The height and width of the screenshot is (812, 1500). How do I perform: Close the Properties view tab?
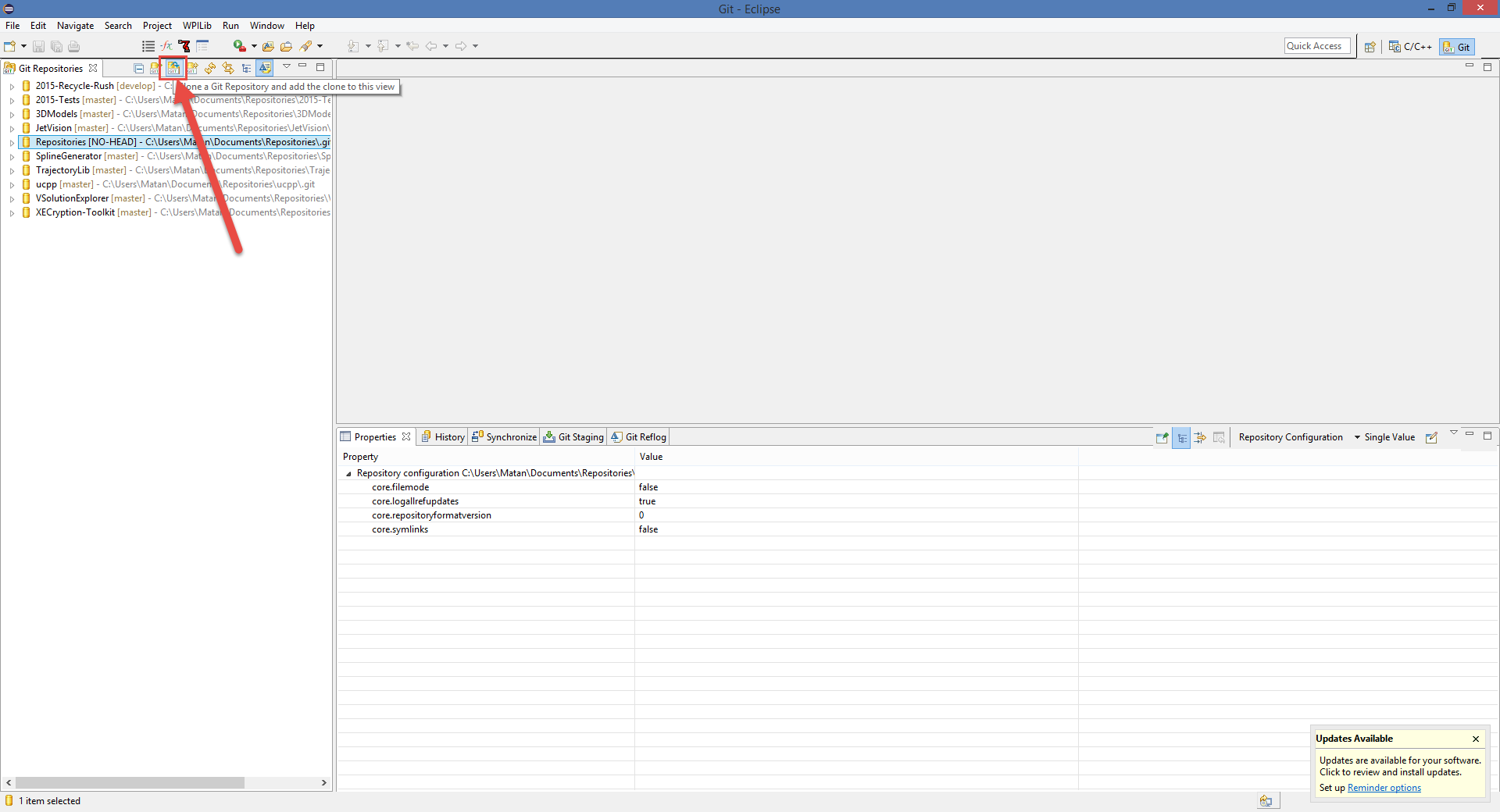[x=406, y=436]
